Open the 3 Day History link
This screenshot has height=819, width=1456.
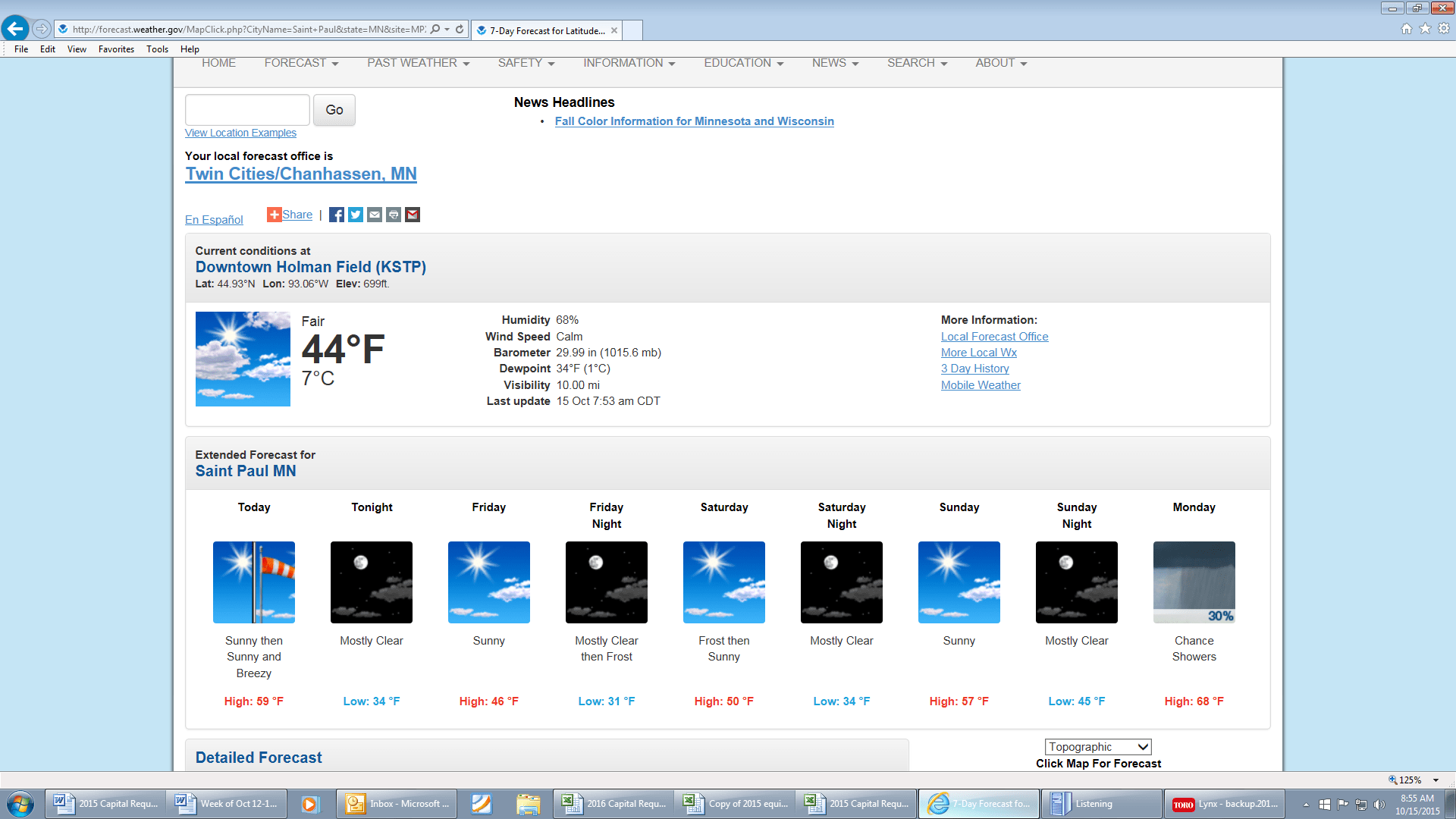(x=974, y=369)
